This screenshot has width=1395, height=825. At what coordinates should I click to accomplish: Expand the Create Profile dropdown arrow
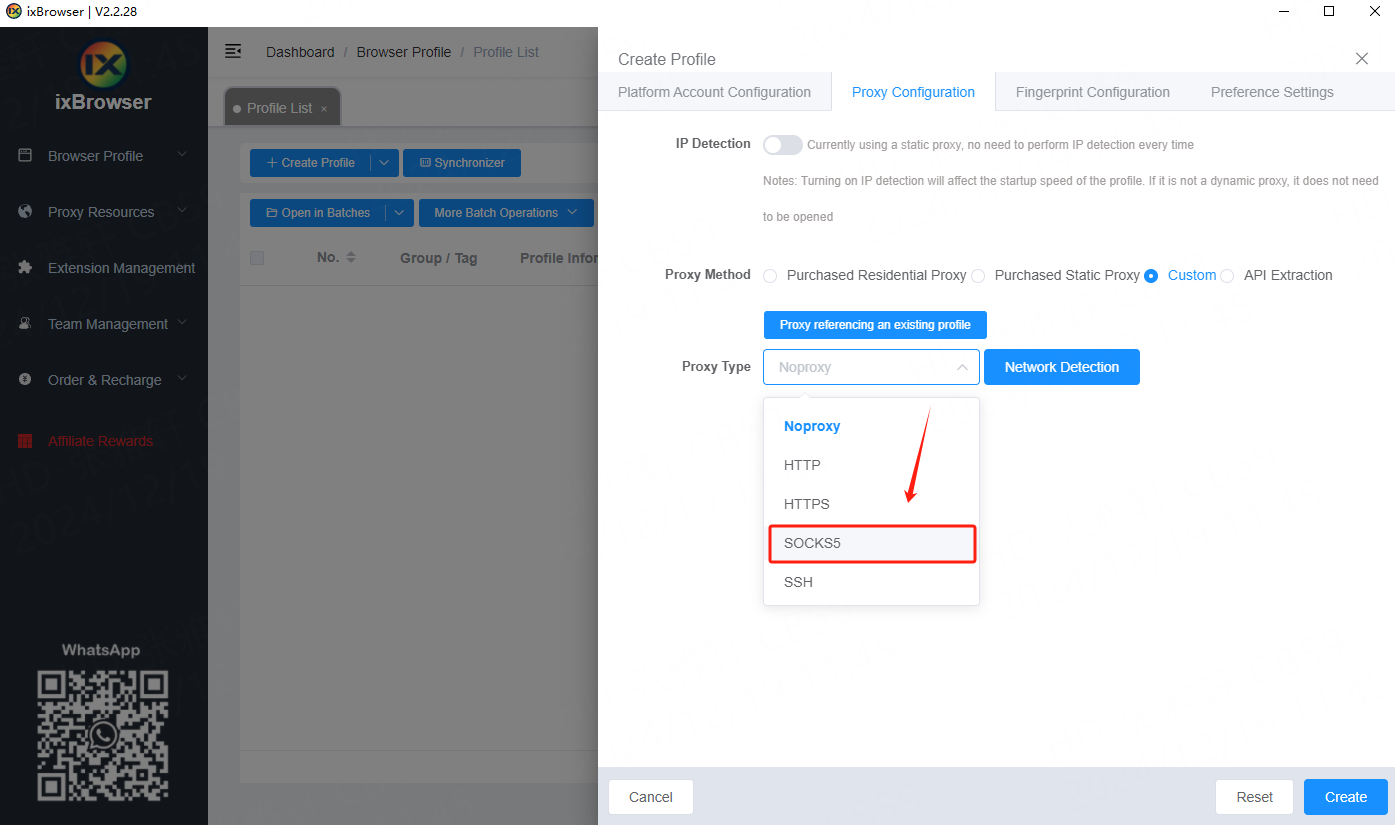[x=385, y=163]
